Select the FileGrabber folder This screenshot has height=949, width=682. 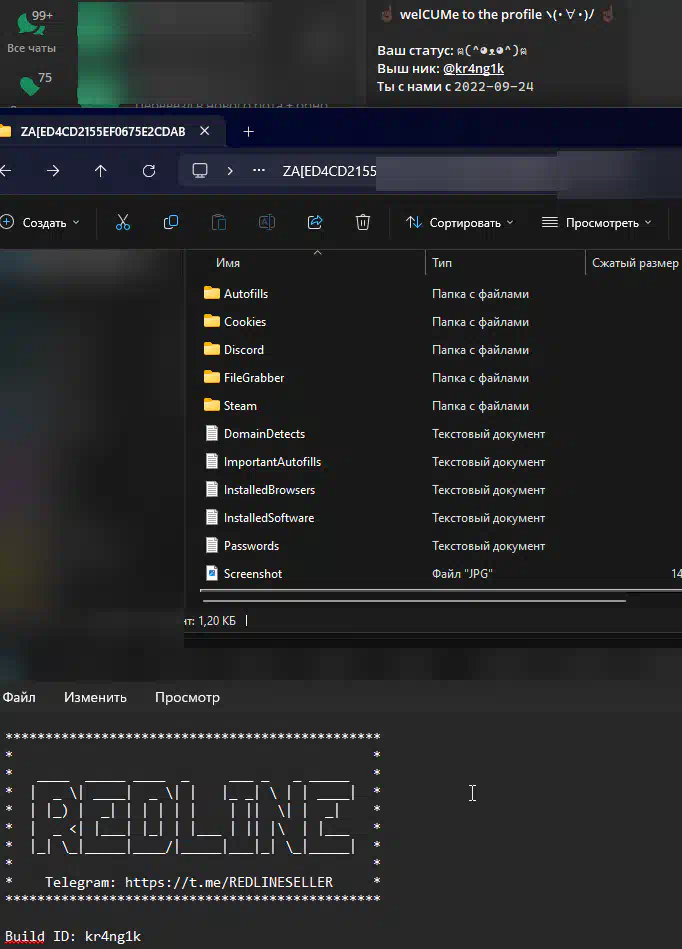coord(254,378)
